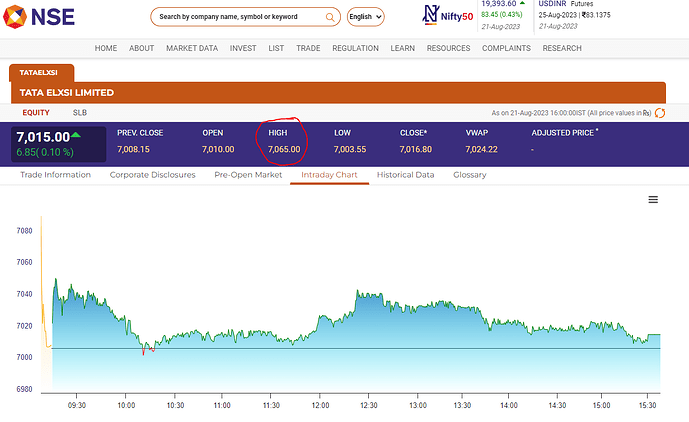Click the PREV. CLOSE value 7,008.15
Image resolution: width=689 pixels, height=422 pixels.
[133, 149]
